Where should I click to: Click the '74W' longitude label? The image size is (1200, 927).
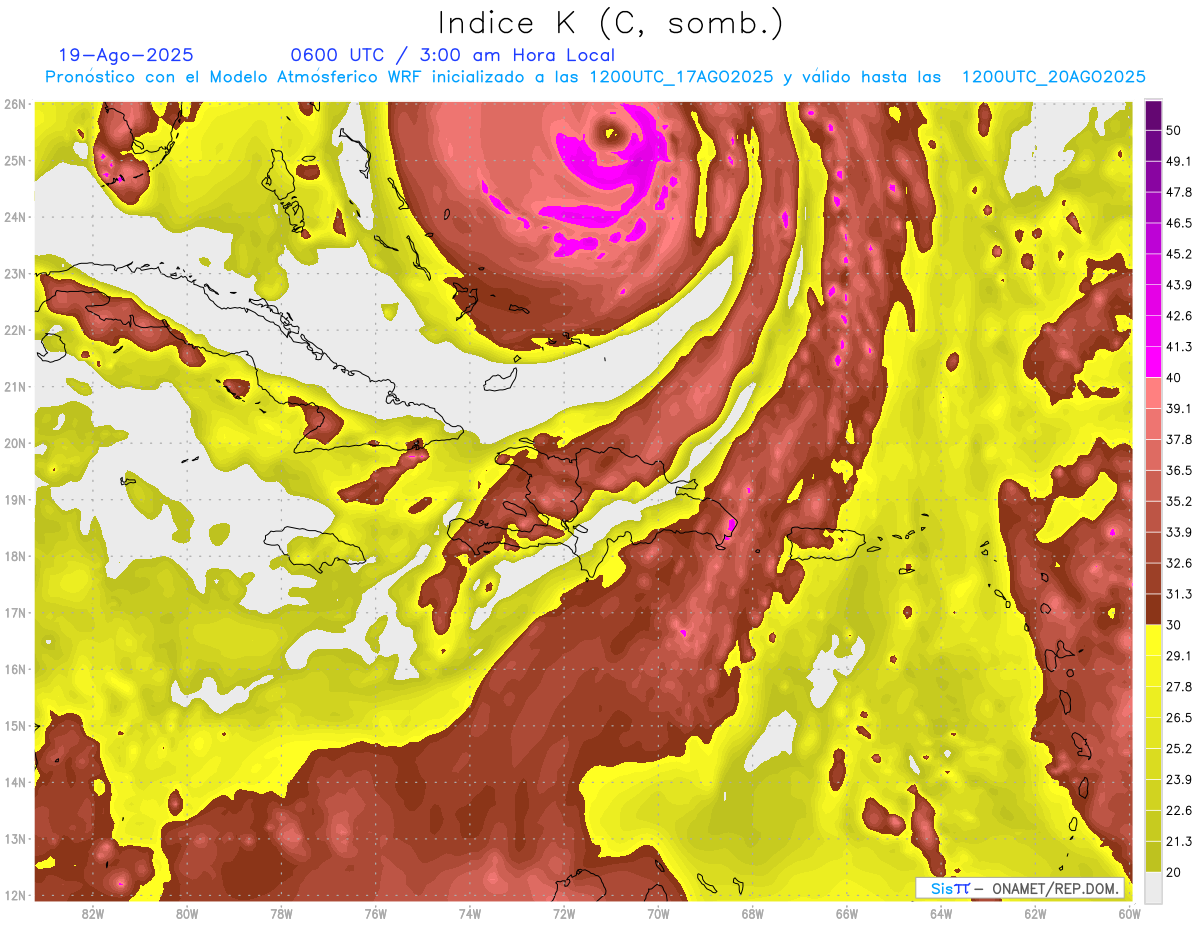[x=470, y=914]
